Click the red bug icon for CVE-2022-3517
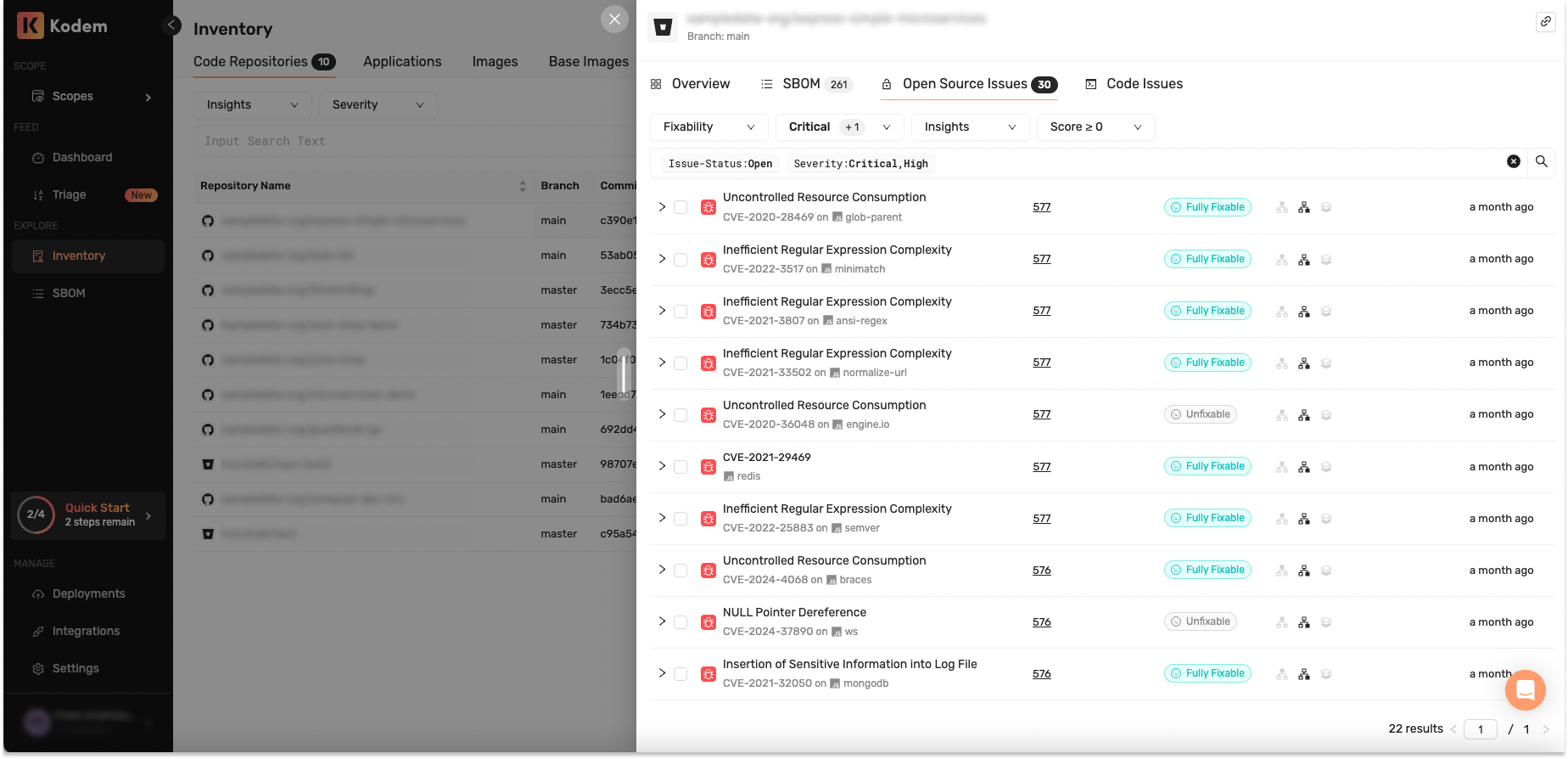The width and height of the screenshot is (1568, 759). pos(708,259)
